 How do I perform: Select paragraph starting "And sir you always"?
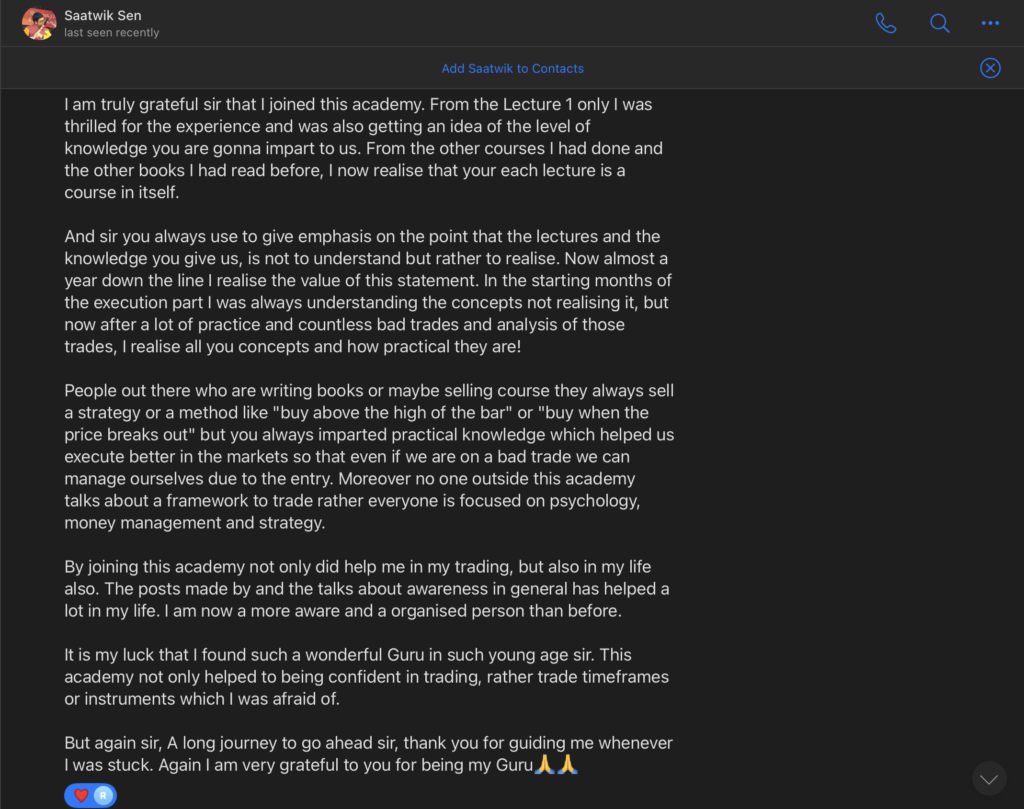(x=368, y=291)
